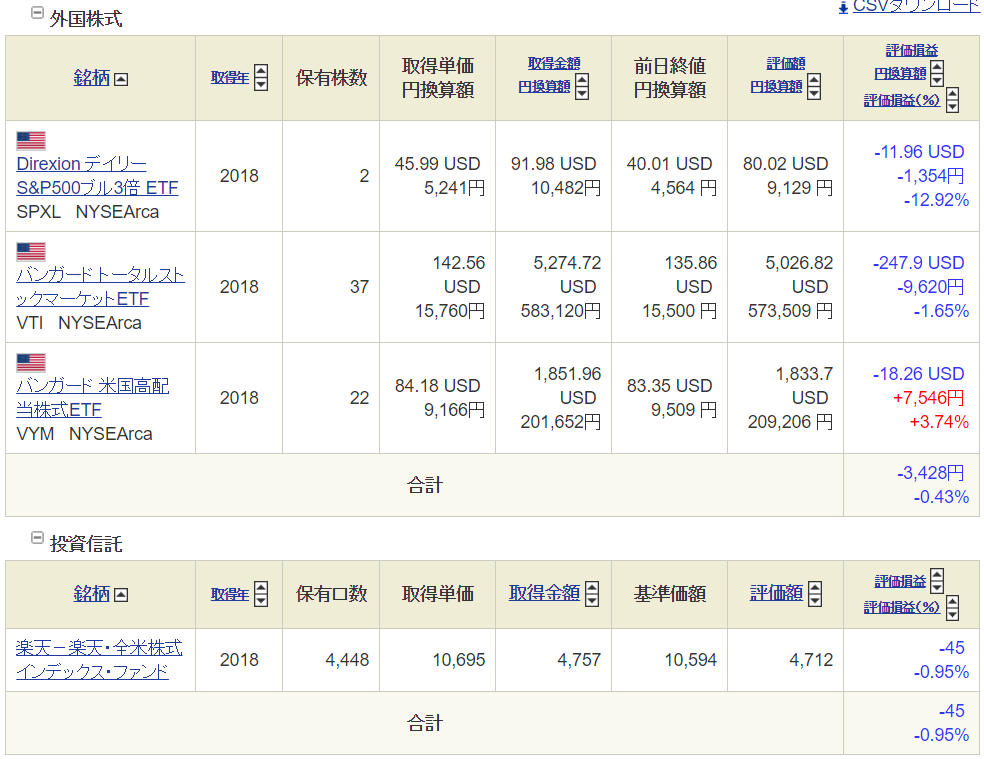
Task: Sort investment trusts by 銘柄 link
Action: coord(92,594)
